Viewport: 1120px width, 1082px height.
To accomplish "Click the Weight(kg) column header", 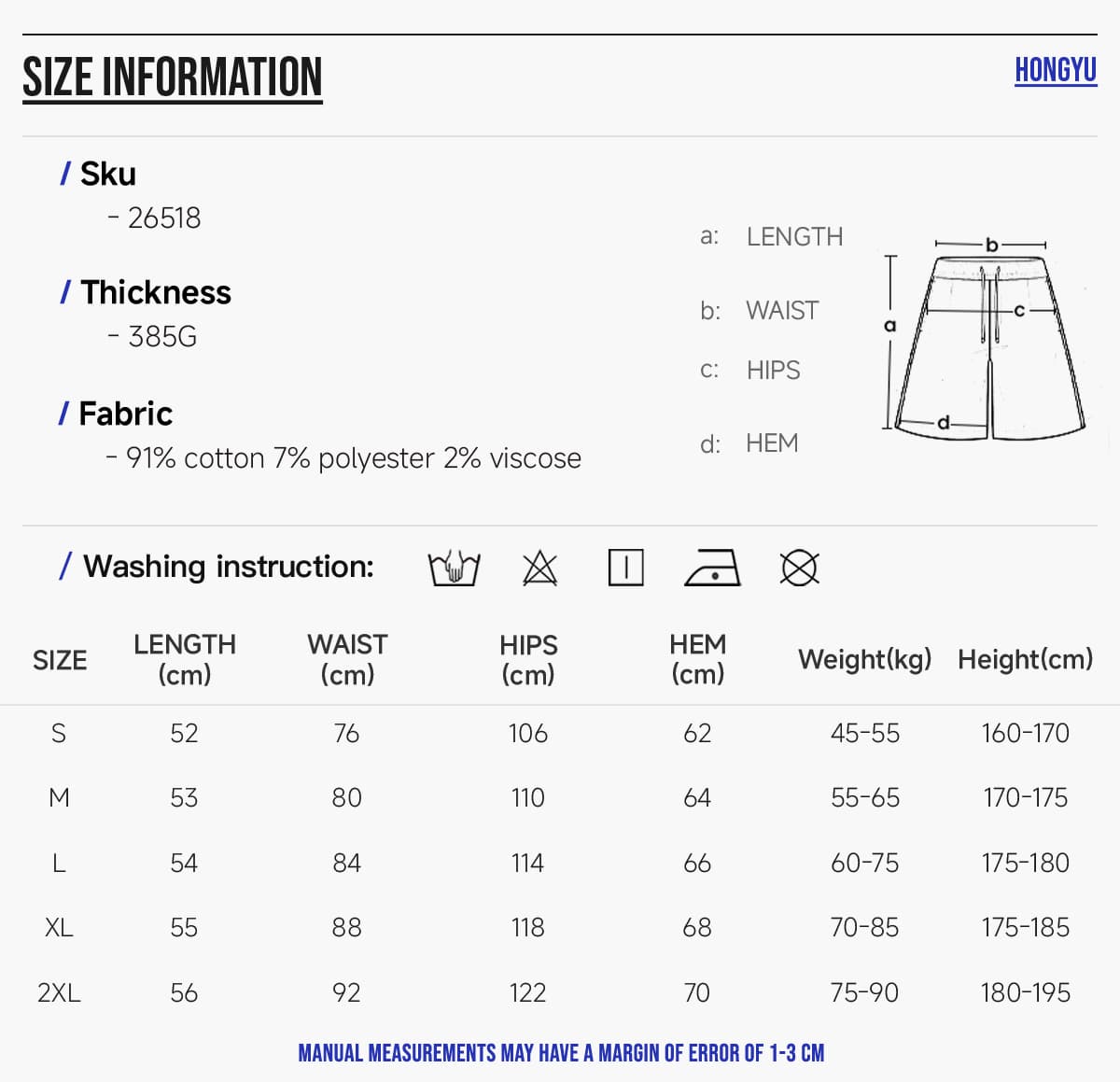I will click(x=865, y=659).
